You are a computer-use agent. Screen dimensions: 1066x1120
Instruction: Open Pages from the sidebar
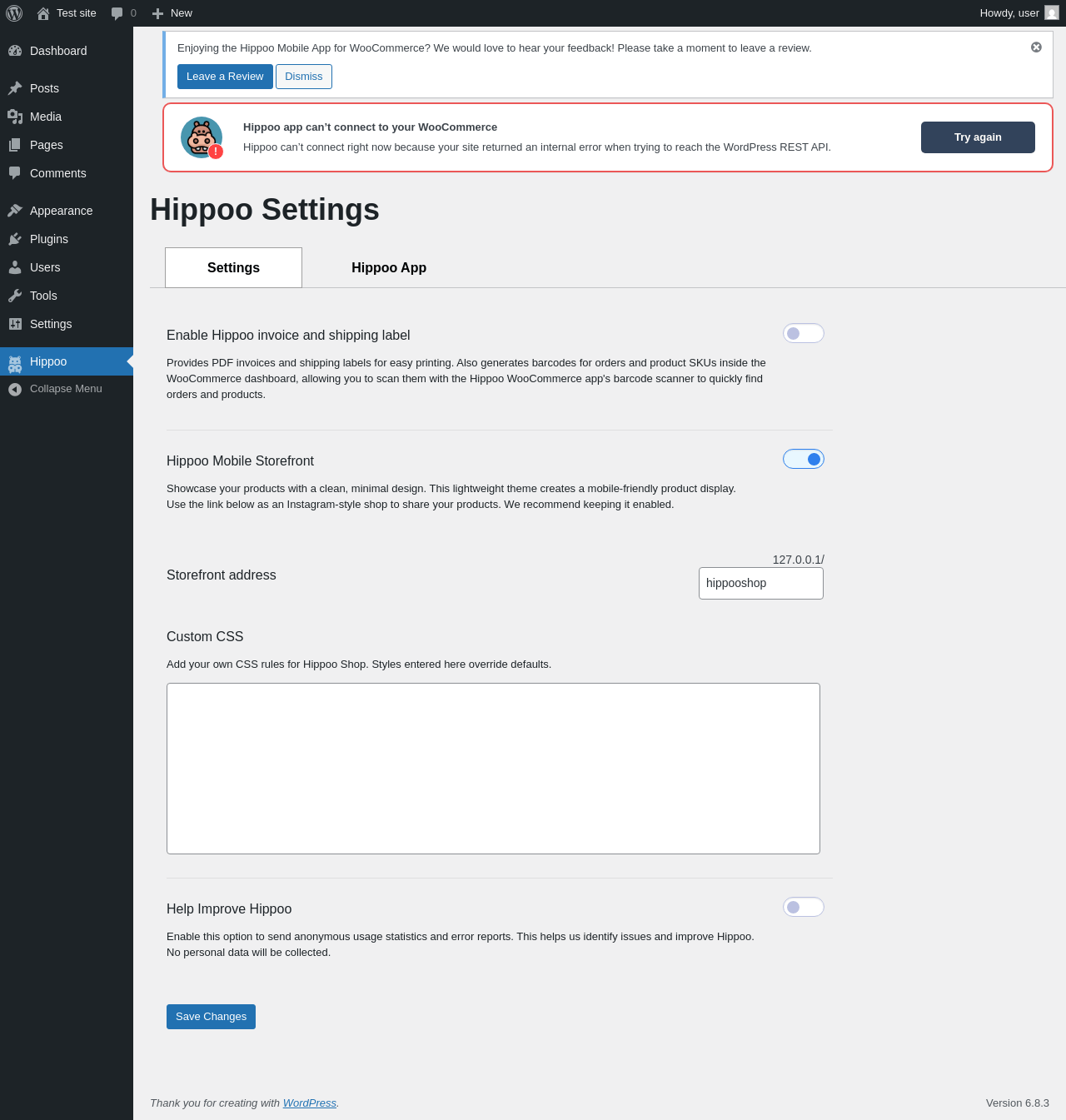coord(67,145)
